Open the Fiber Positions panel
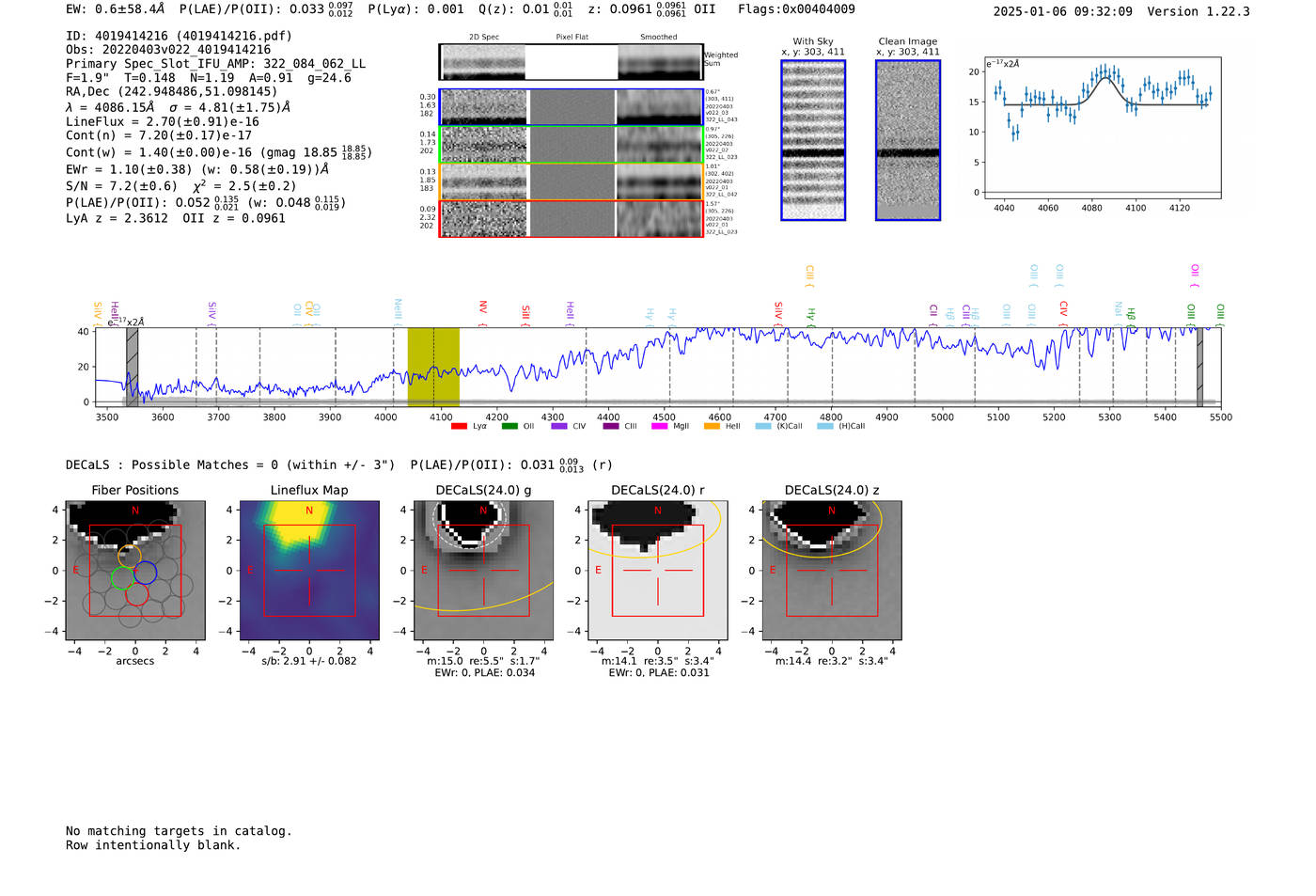Viewport: 1316px width, 896px height. (134, 571)
